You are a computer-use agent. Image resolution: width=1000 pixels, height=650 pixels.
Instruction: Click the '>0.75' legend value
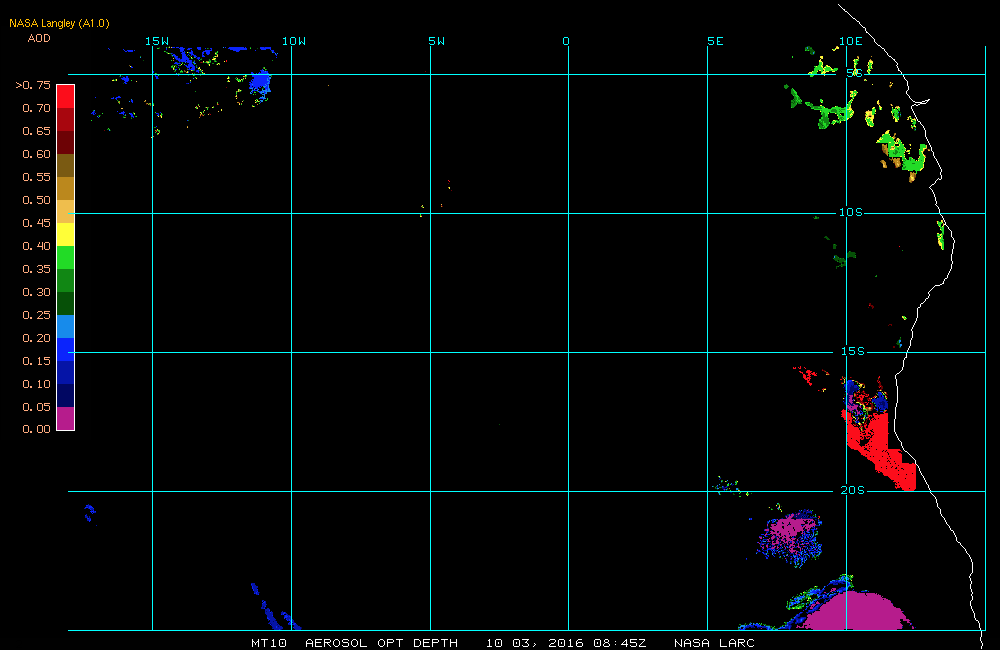pos(33,85)
